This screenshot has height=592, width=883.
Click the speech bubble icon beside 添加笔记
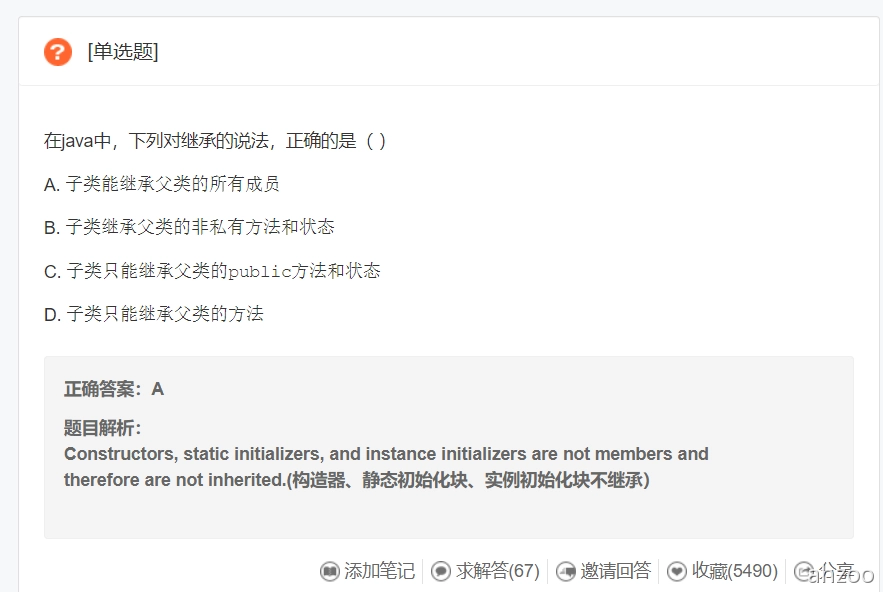tap(330, 571)
